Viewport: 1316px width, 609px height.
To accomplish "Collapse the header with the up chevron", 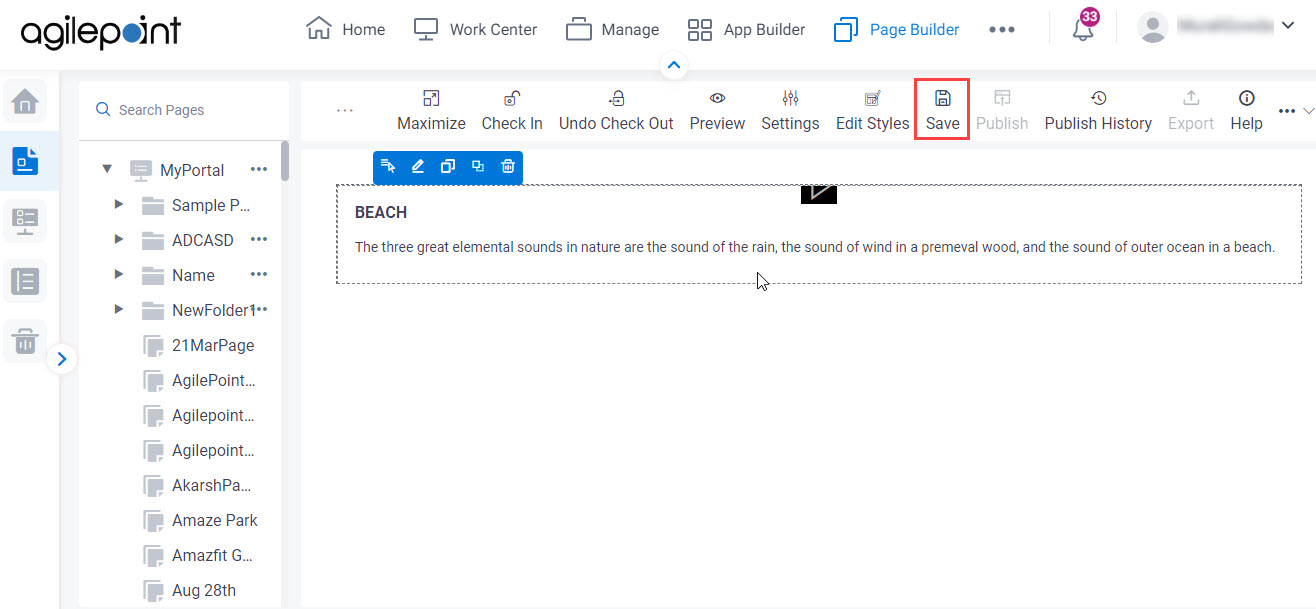I will (673, 66).
